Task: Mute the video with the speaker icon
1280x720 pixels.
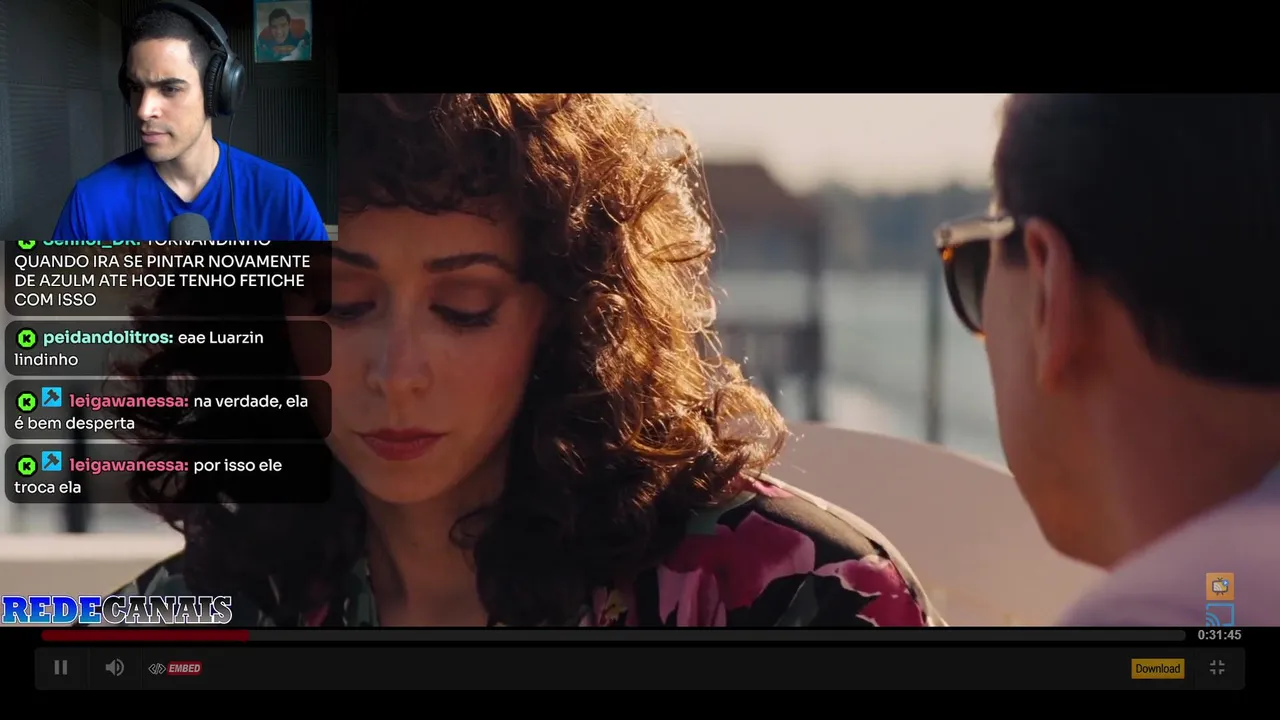Action: pos(115,667)
